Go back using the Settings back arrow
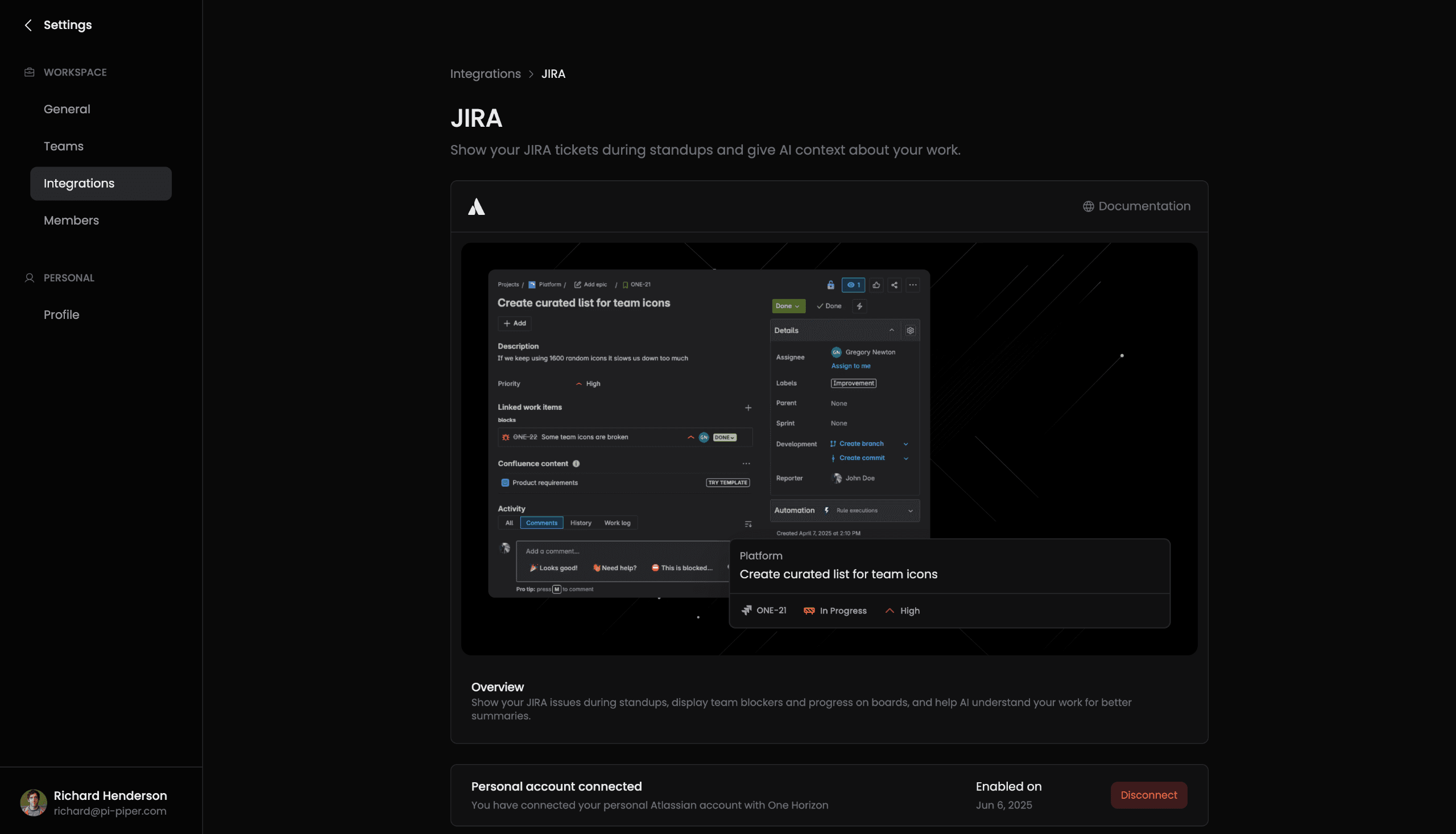 coord(28,25)
